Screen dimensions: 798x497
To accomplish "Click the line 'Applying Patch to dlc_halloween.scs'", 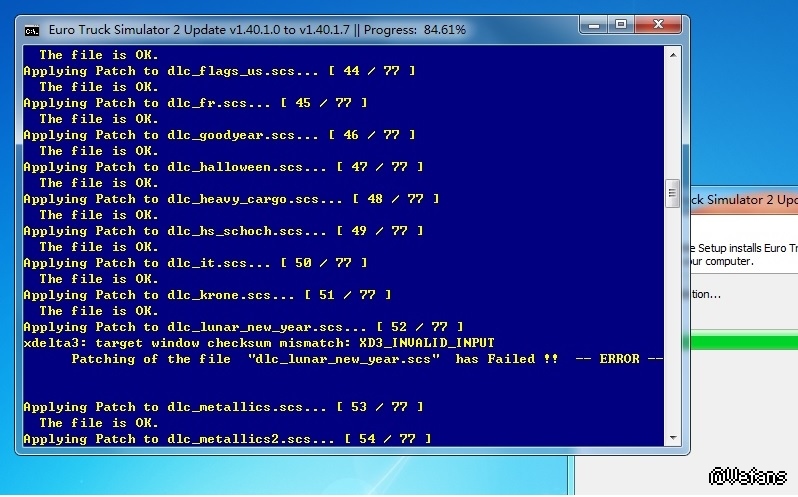I will click(223, 167).
